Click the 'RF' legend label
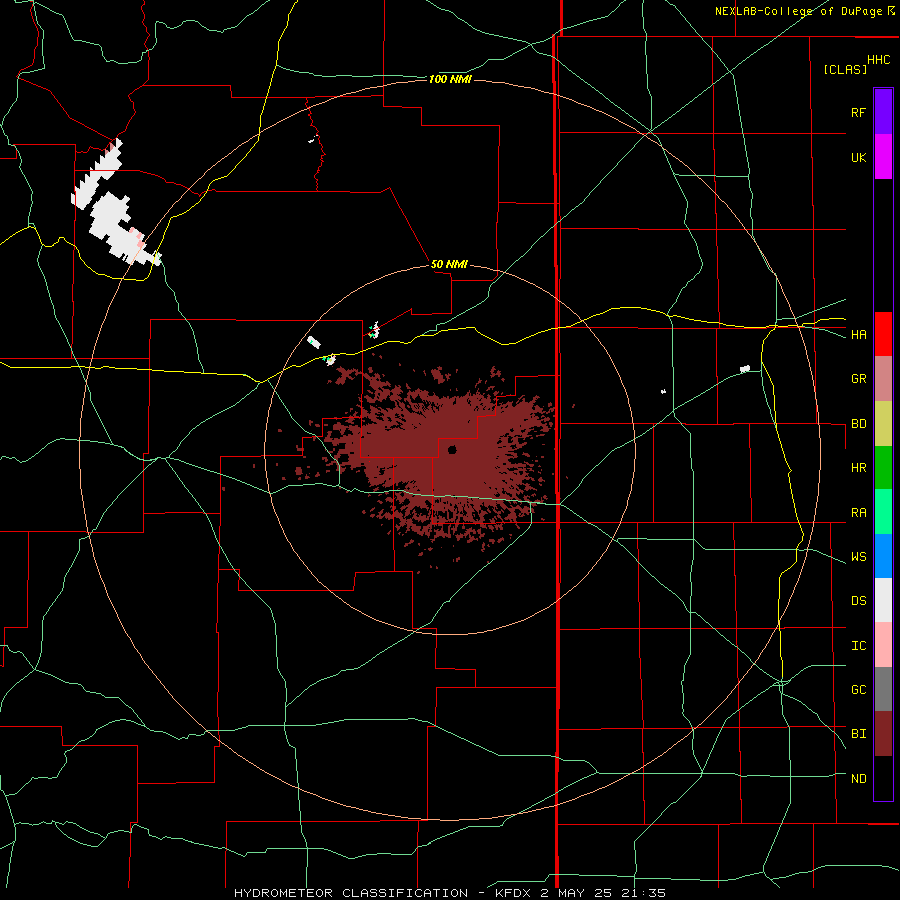This screenshot has height=900, width=900. (858, 112)
